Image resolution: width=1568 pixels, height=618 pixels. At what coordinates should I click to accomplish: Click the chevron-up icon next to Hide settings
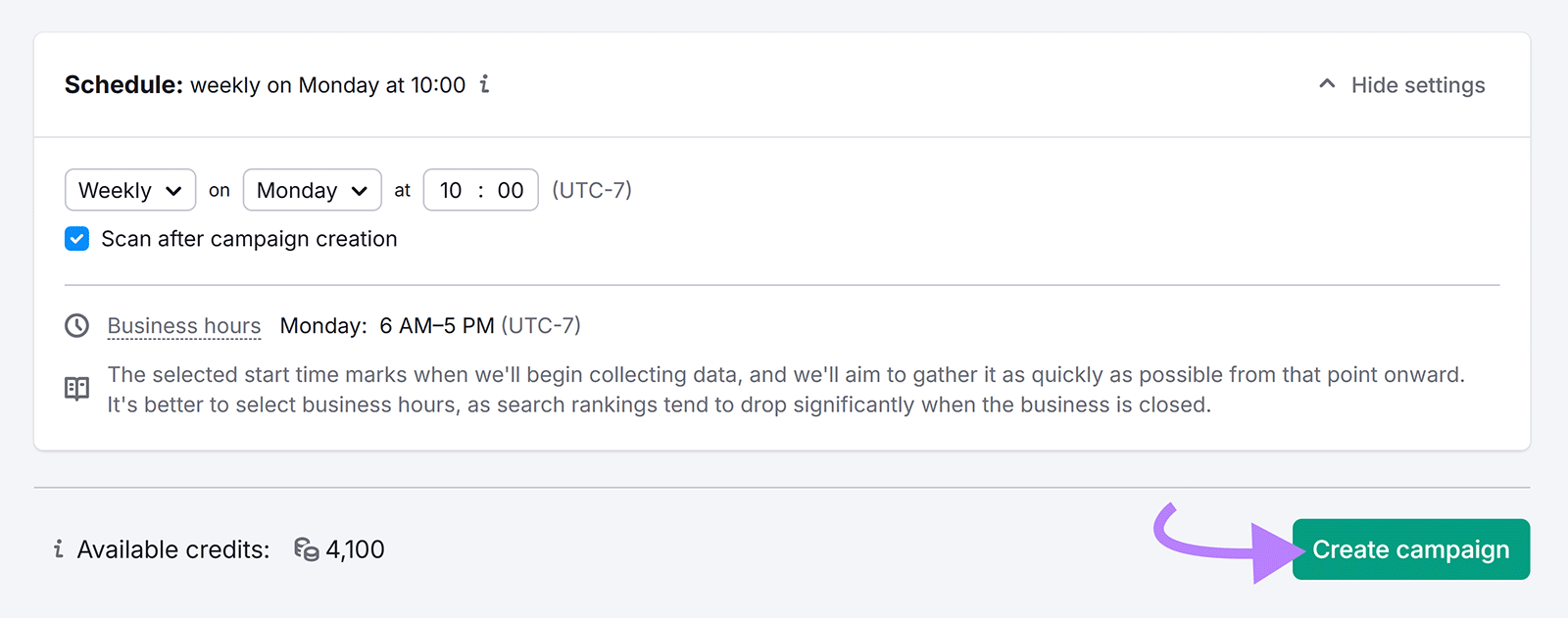click(1327, 84)
